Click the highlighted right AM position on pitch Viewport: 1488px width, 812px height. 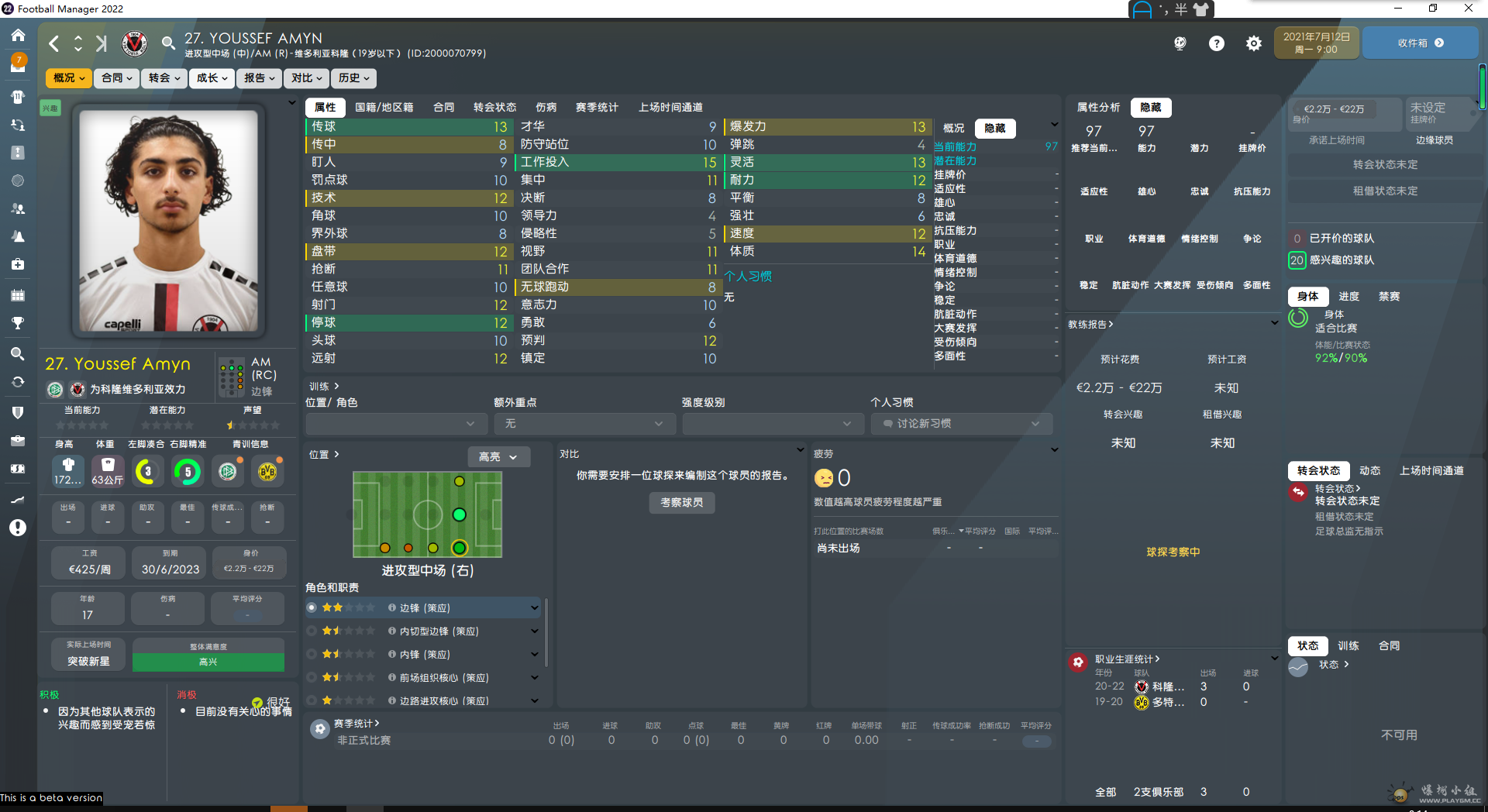coord(460,548)
